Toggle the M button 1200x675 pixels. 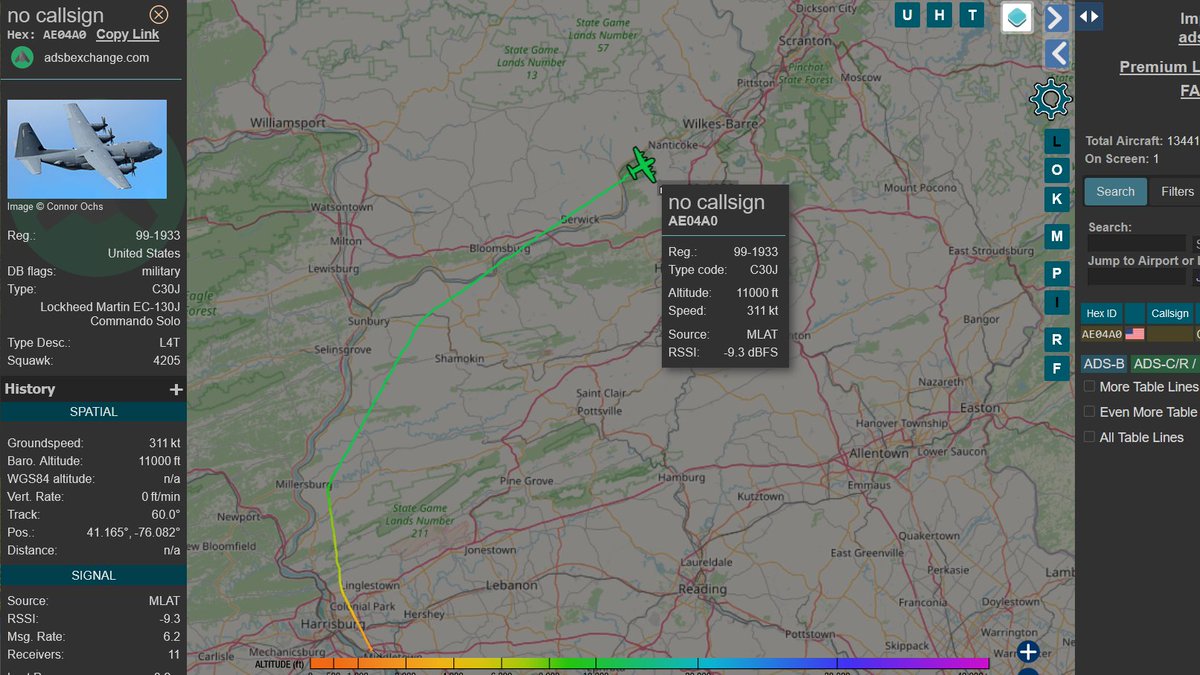(1056, 236)
